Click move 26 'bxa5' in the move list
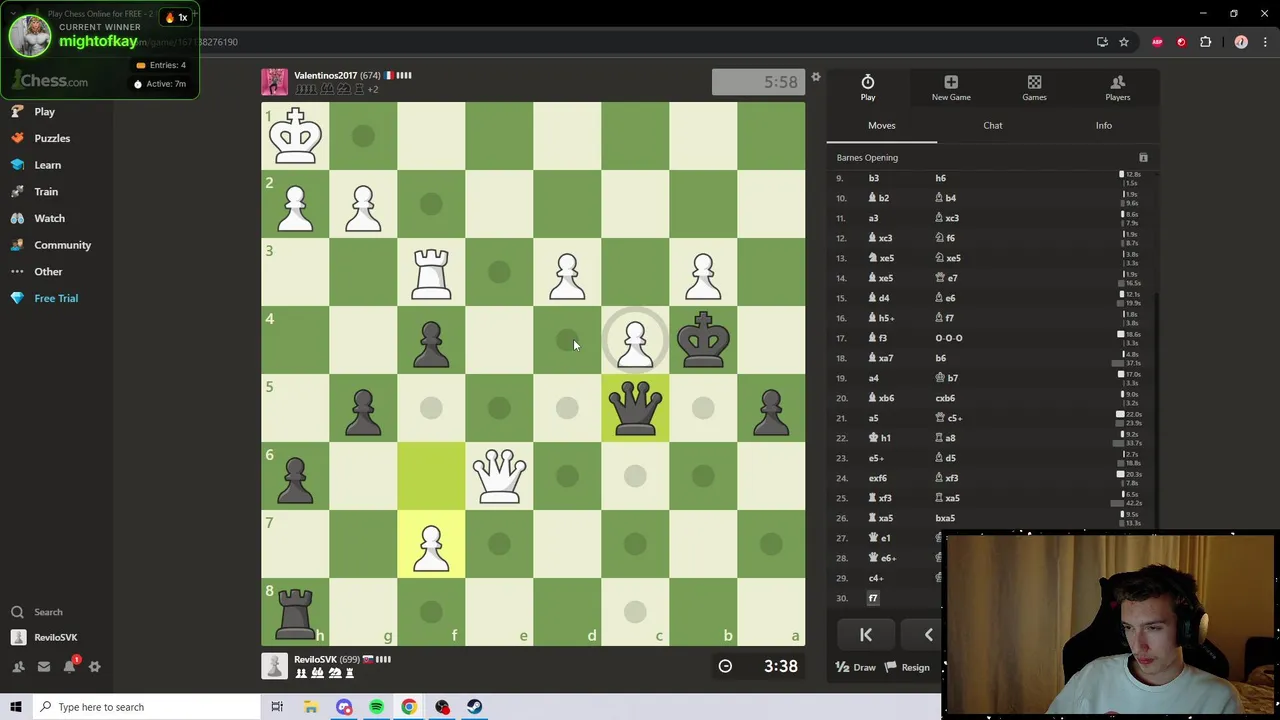The image size is (1280, 720). (945, 518)
